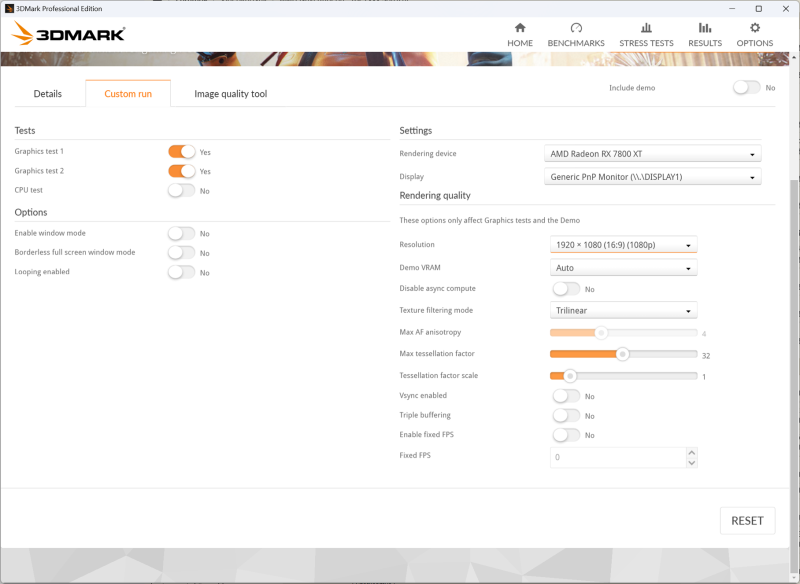
Task: Turn on Looping enabled
Action: pyautogui.click(x=182, y=272)
